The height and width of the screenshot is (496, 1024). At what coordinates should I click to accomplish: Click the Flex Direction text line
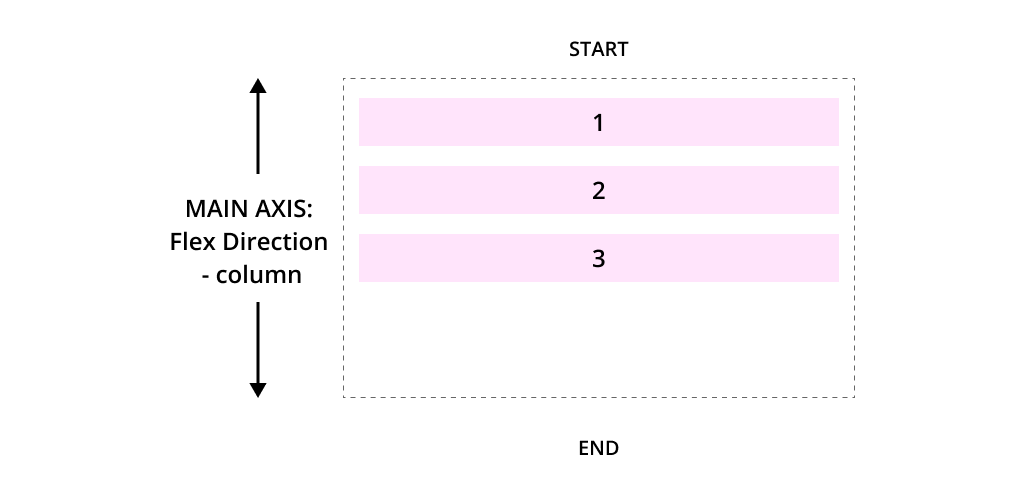(x=249, y=241)
